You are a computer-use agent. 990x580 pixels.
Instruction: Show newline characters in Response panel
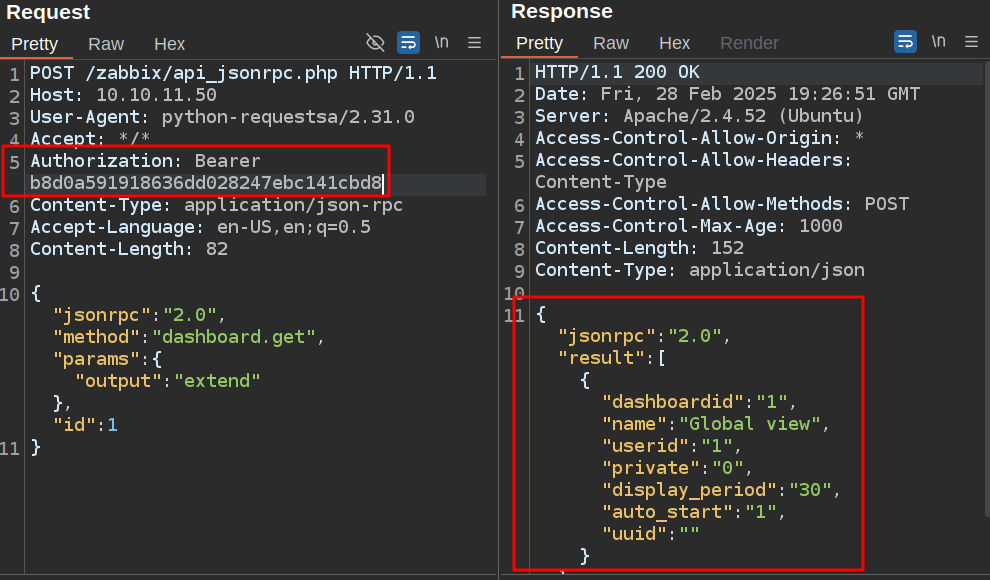click(938, 42)
